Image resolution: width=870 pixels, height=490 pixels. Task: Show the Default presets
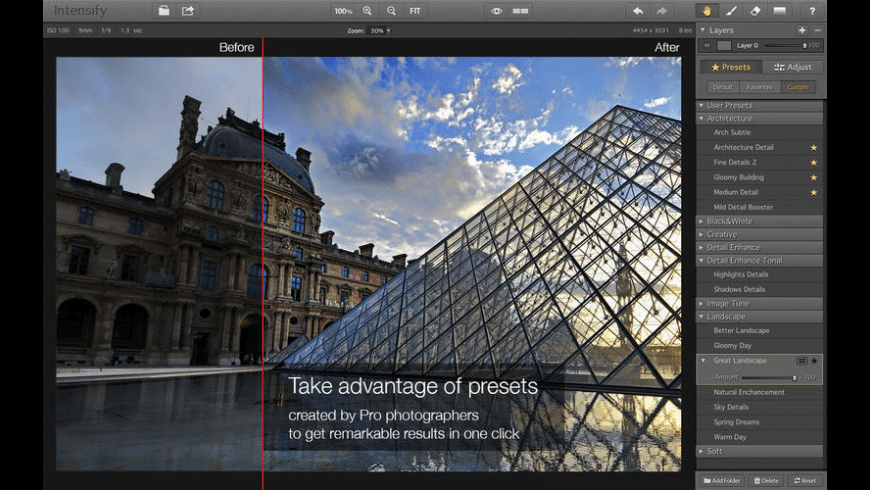722,87
